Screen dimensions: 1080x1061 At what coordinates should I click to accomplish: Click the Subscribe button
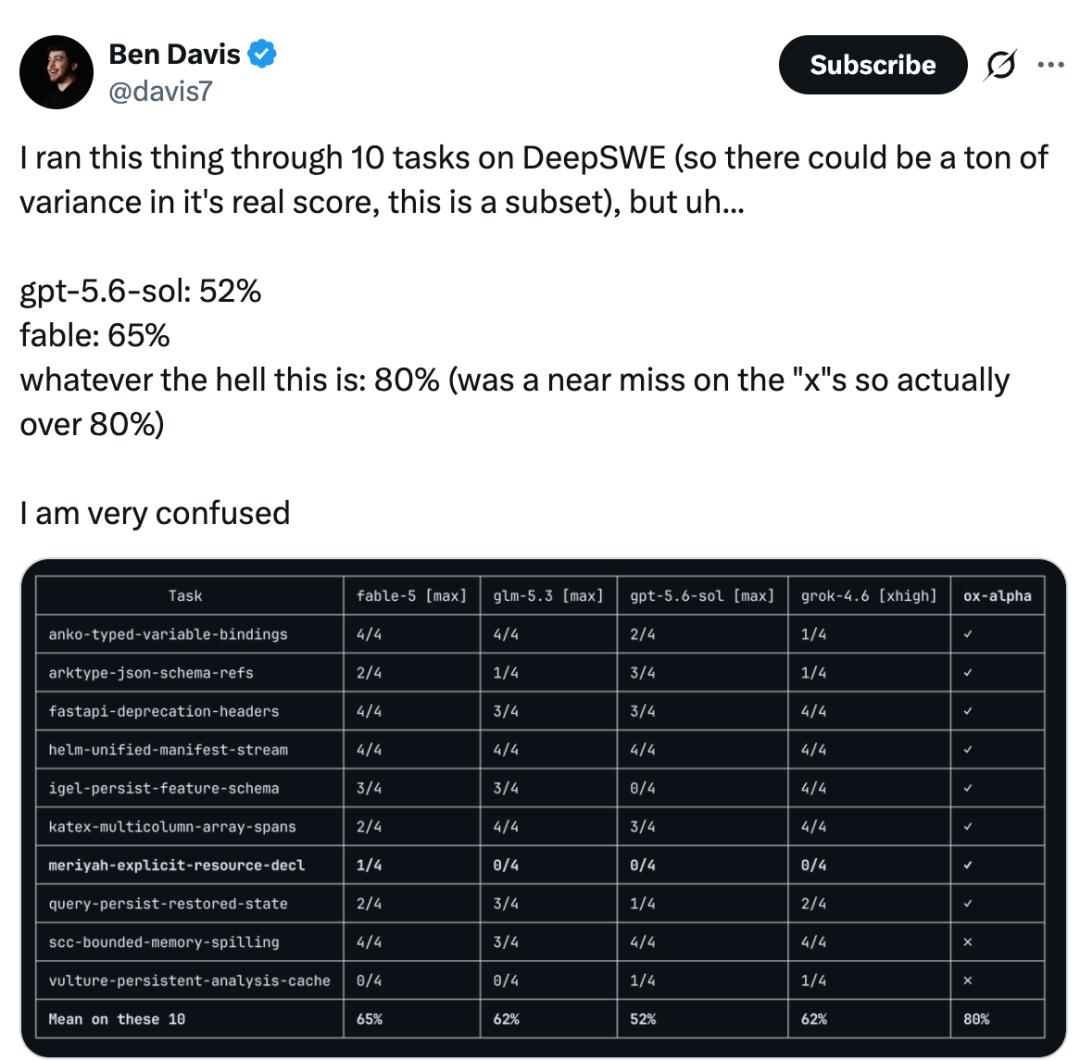872,65
